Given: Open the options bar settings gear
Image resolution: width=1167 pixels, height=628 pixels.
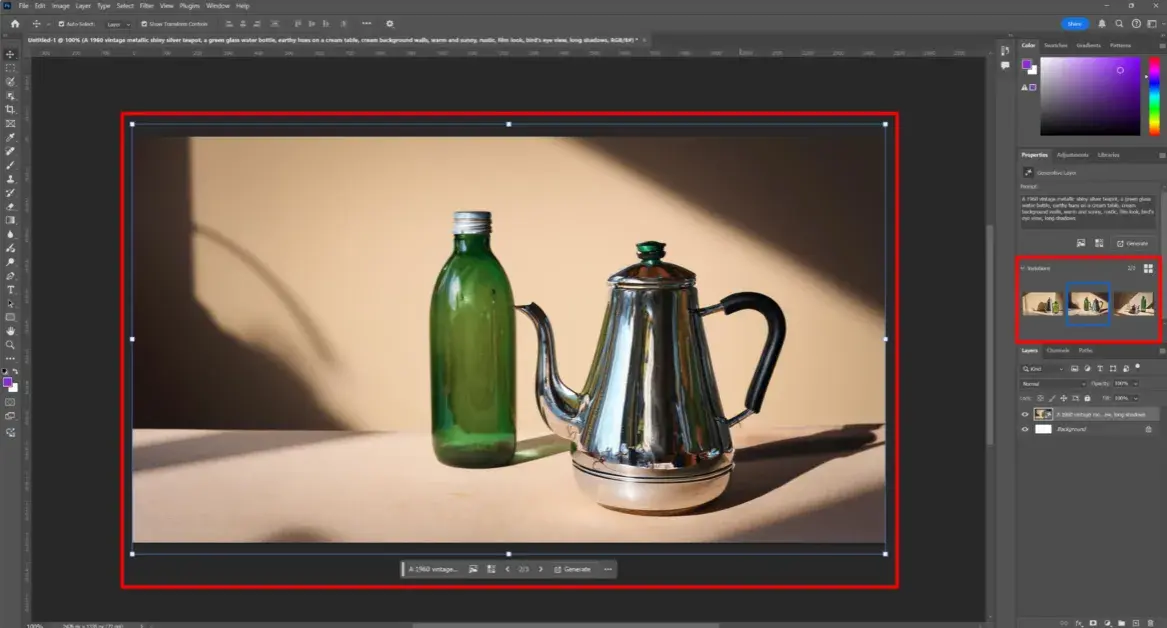Looking at the screenshot, I should [x=389, y=24].
